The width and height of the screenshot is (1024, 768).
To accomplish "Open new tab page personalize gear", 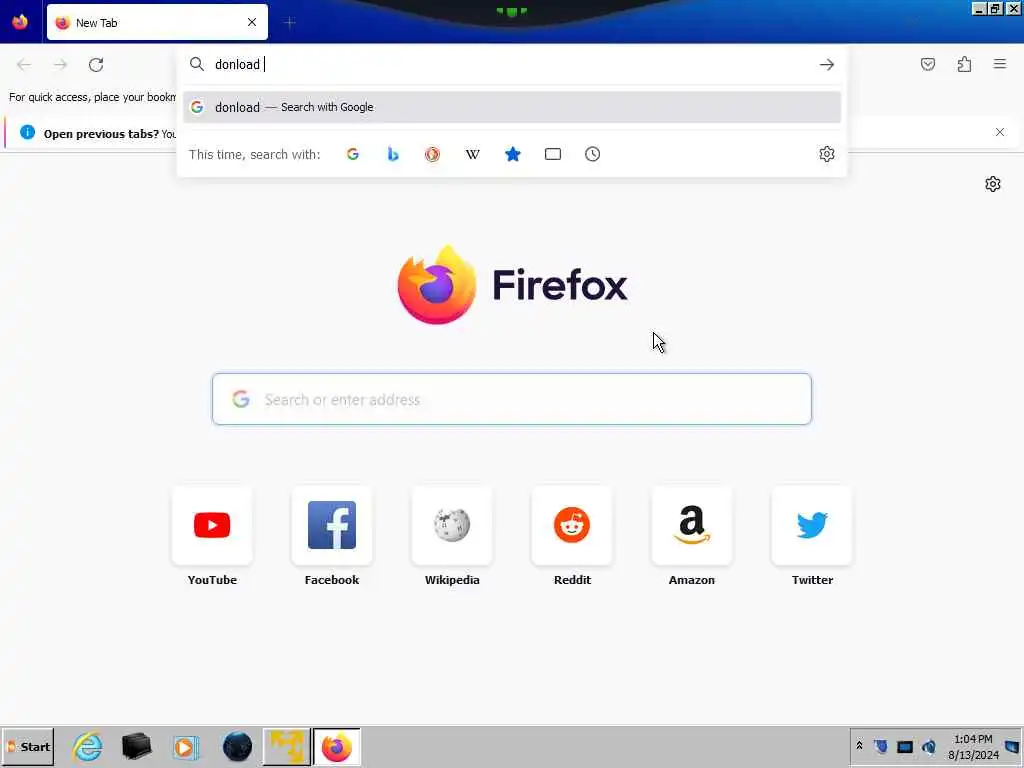I will click(x=992, y=184).
